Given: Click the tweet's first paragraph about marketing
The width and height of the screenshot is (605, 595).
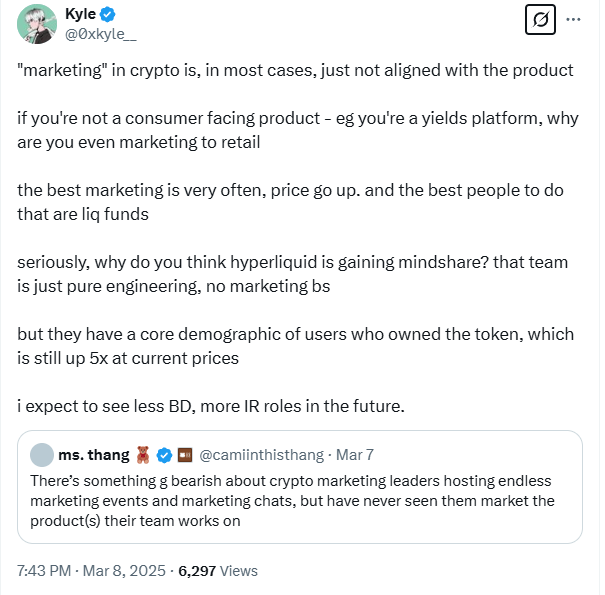Looking at the screenshot, I should point(295,71).
